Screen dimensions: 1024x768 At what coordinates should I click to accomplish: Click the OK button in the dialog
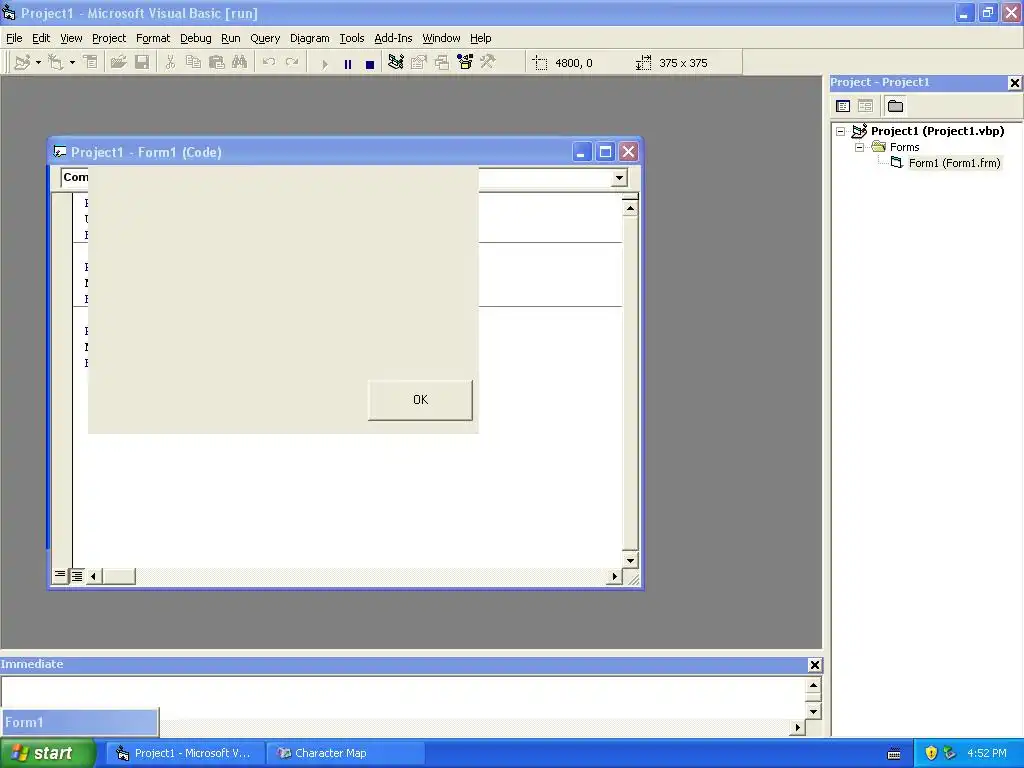(x=421, y=400)
